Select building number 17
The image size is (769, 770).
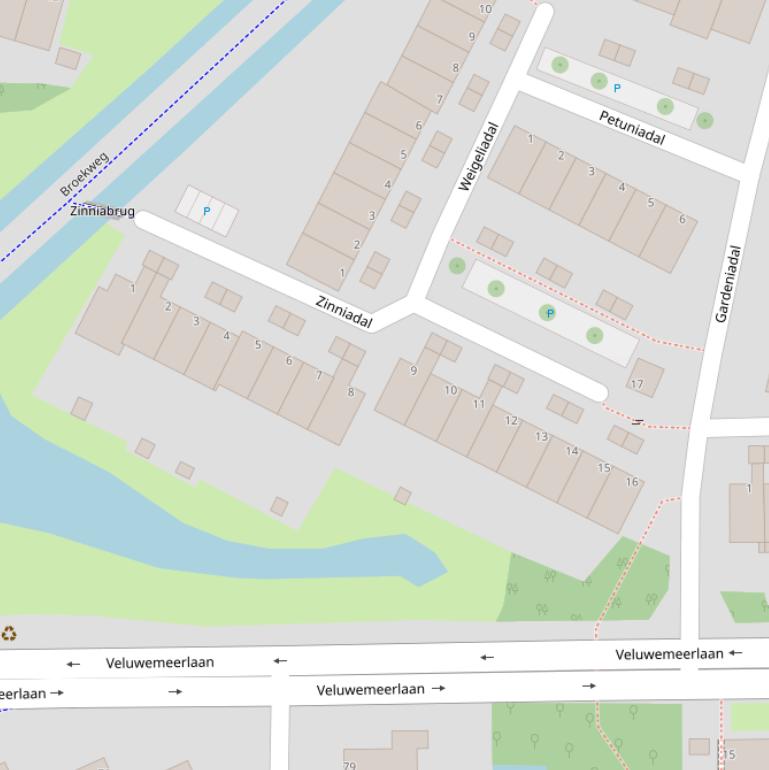pyautogui.click(x=637, y=384)
